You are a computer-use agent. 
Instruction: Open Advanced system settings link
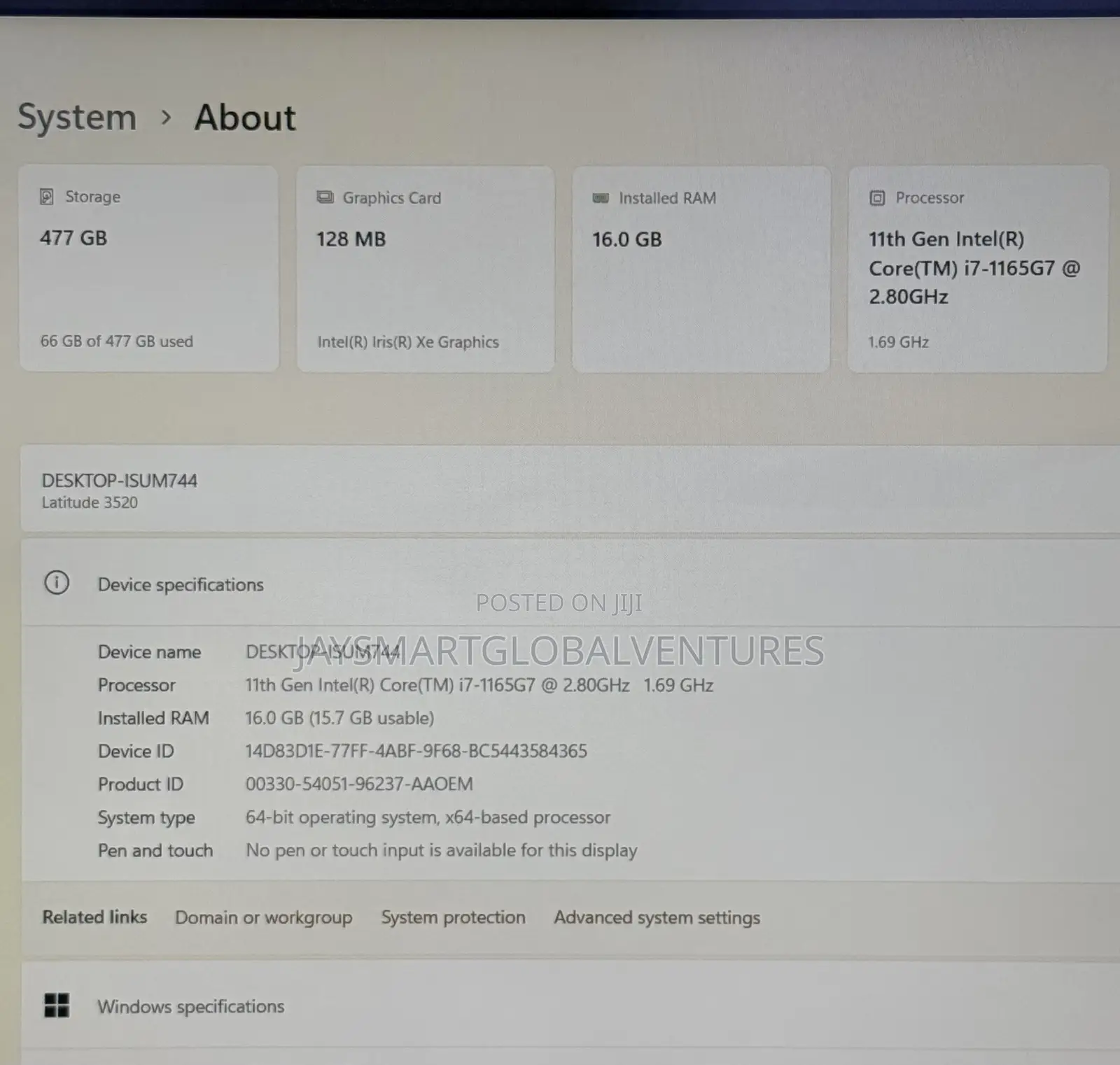pos(657,917)
